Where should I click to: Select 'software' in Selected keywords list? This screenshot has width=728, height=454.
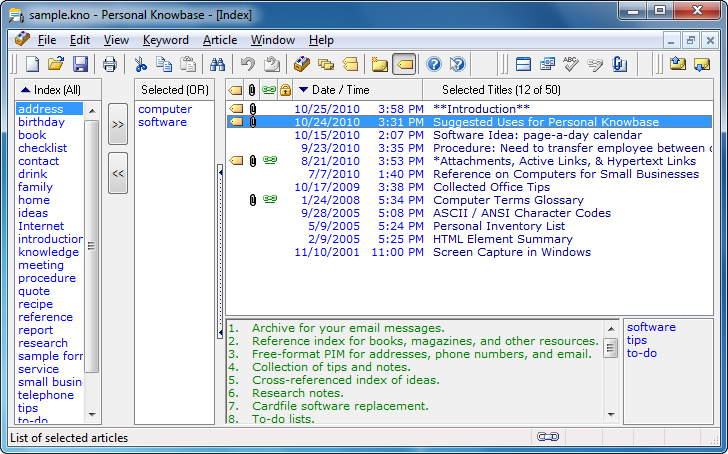tap(162, 122)
